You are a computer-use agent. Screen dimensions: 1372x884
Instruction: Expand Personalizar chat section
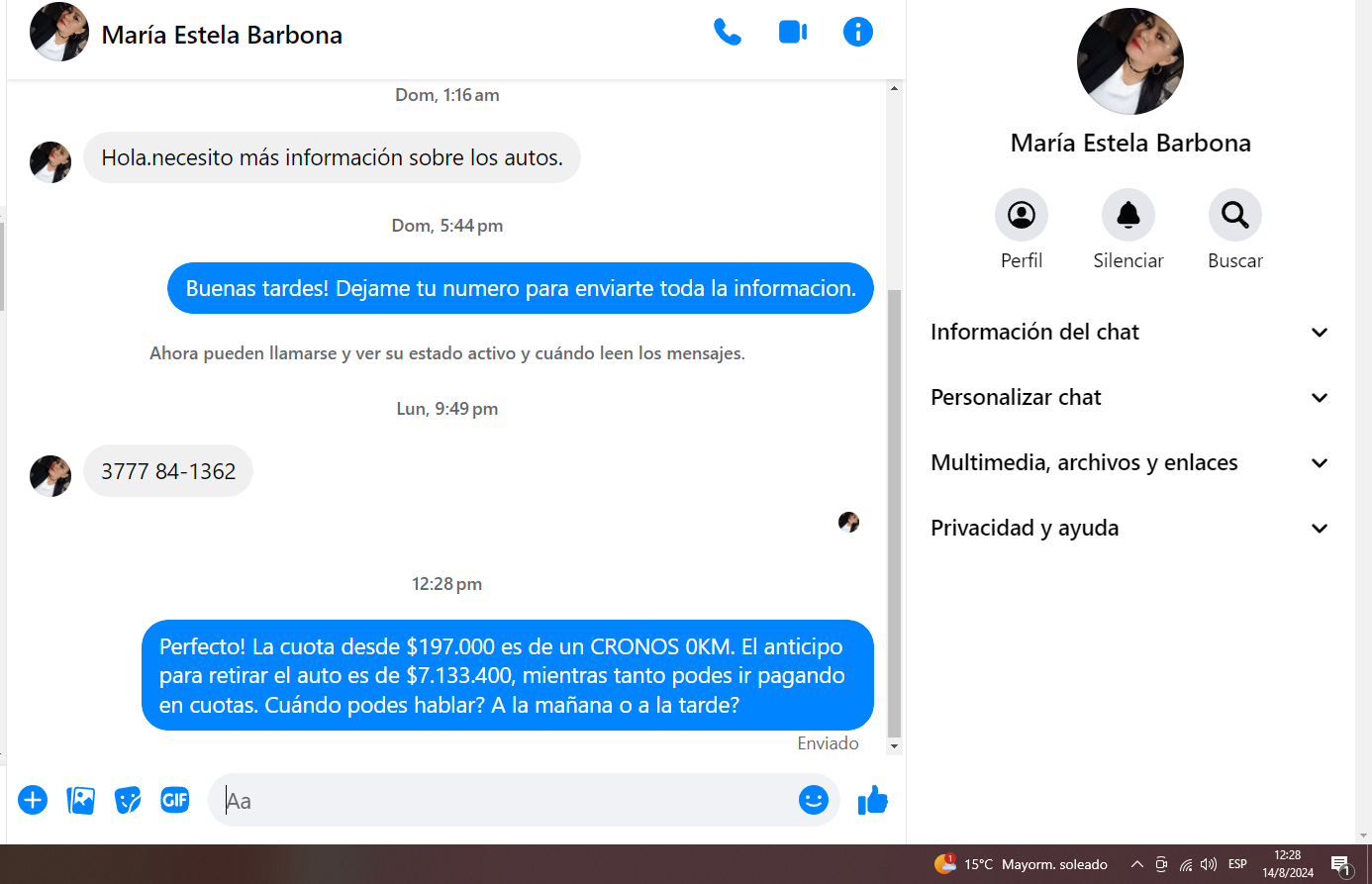coord(1128,398)
